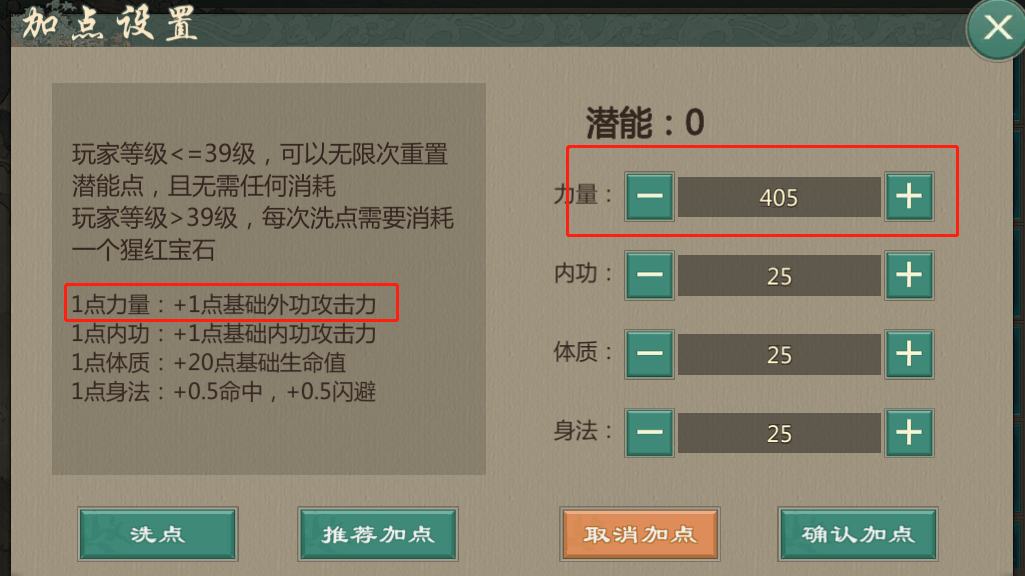Select the 力量 value field showing 405
This screenshot has width=1025, height=576.
pos(779,197)
